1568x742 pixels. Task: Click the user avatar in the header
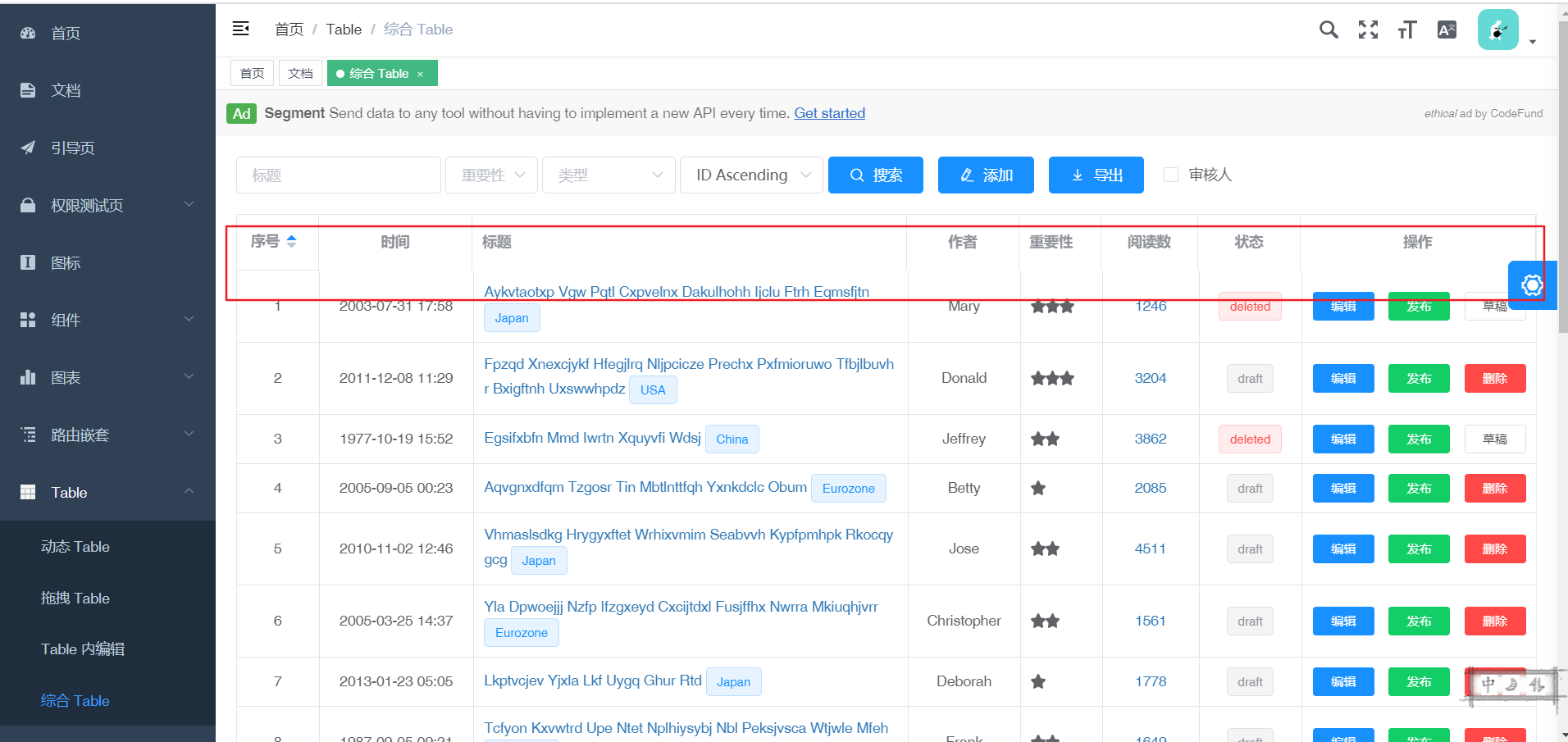(x=1498, y=29)
